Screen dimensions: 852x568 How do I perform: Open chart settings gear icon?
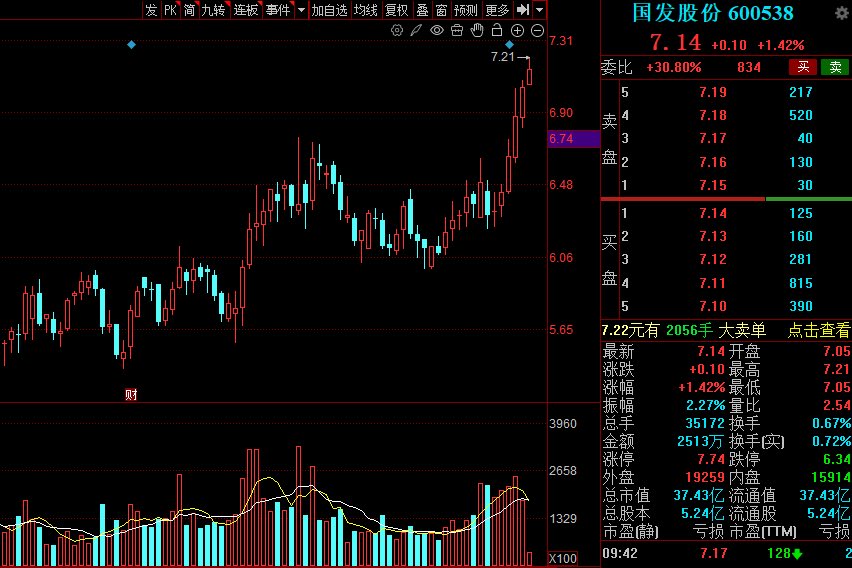pos(397,30)
